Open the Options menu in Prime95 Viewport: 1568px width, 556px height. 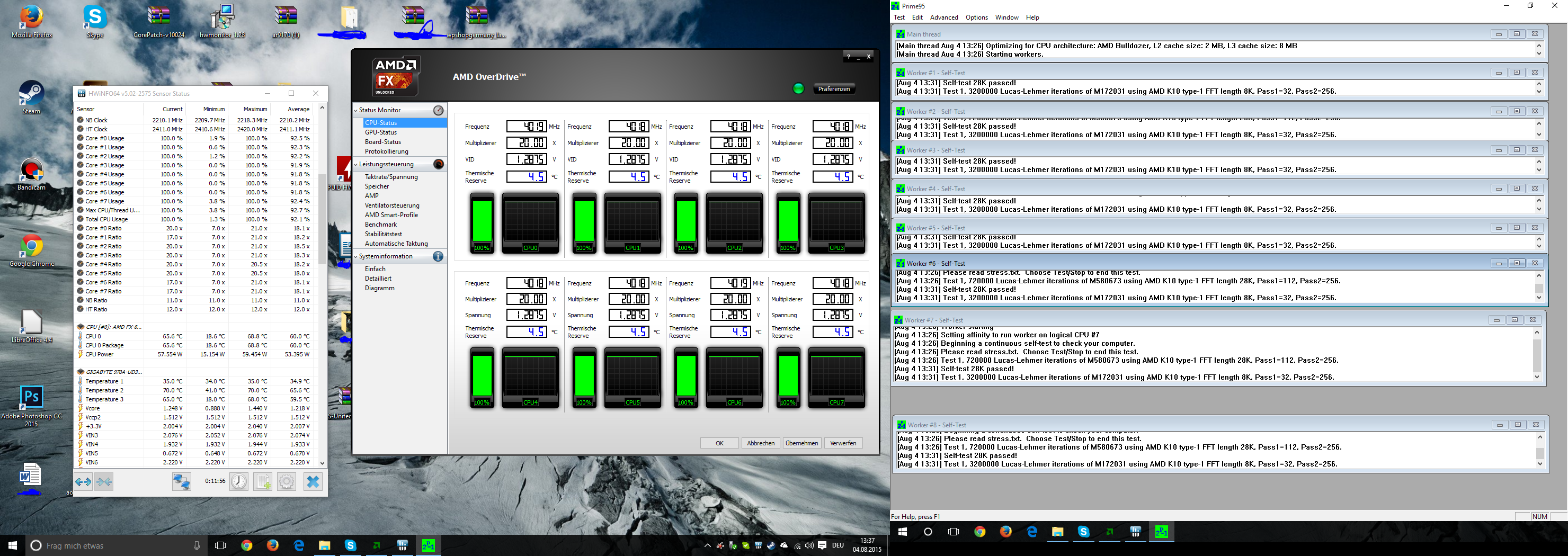pos(977,17)
